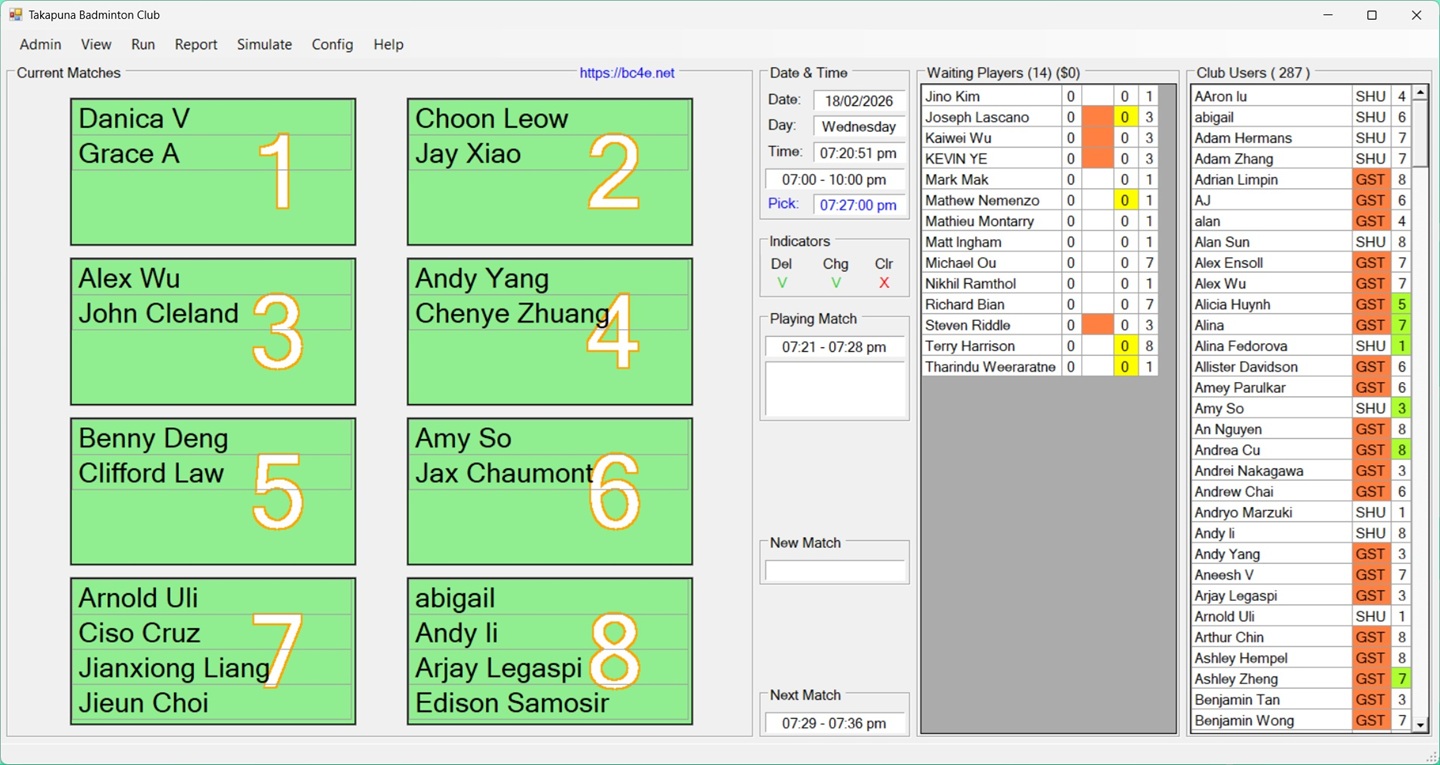Open the Report menu

click(196, 44)
